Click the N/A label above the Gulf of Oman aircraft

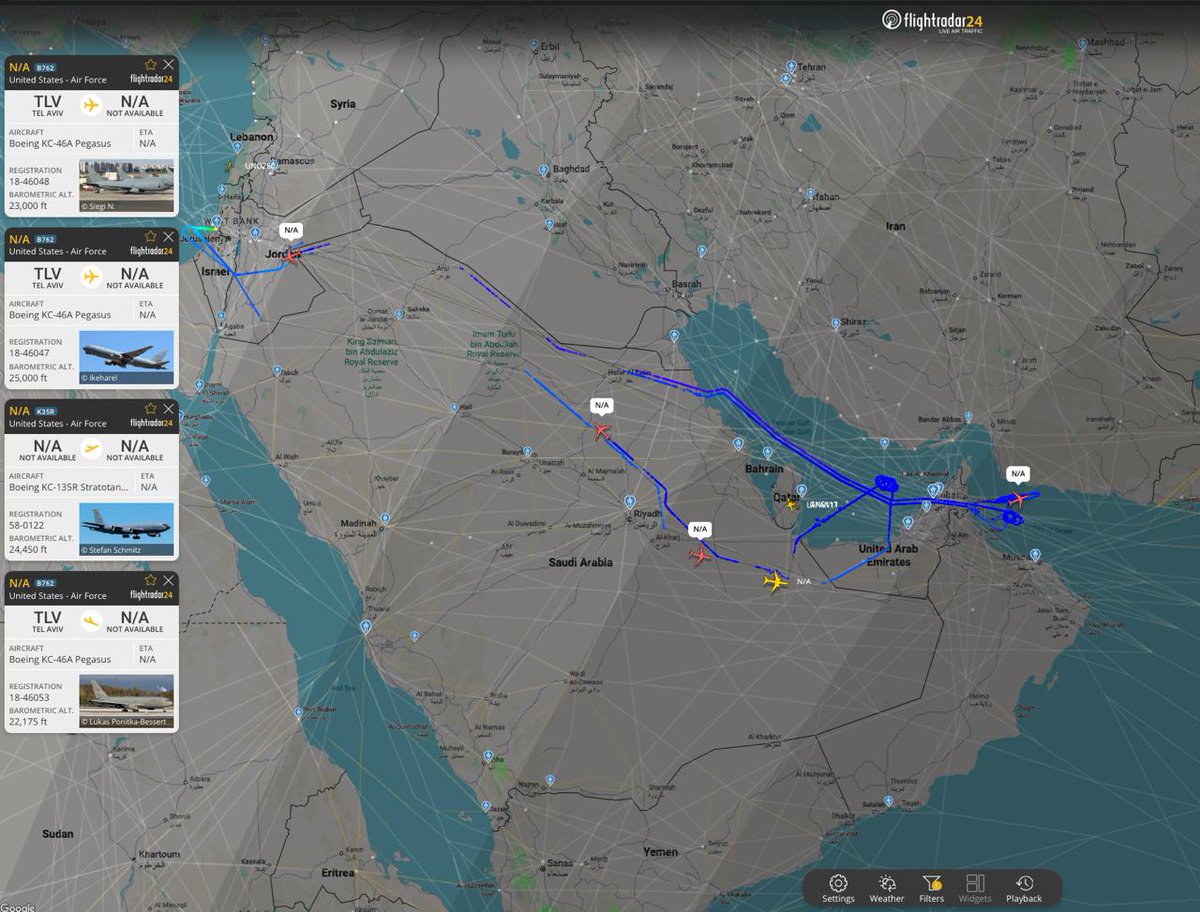[1018, 473]
